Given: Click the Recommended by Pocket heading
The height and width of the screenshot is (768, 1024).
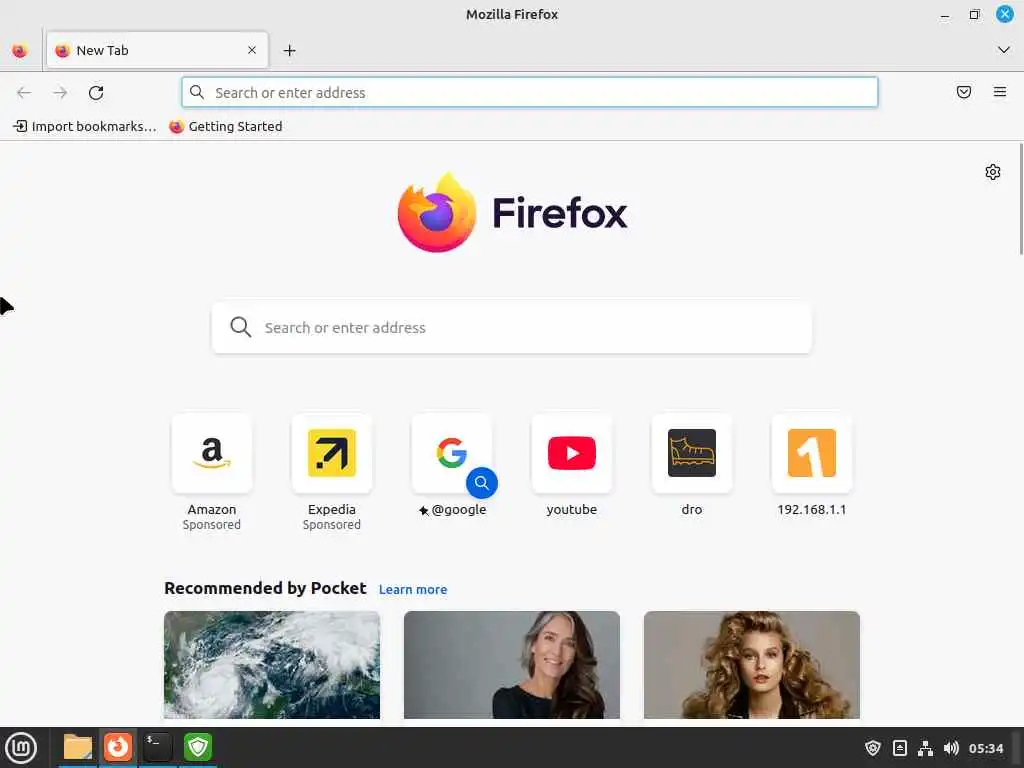Looking at the screenshot, I should (x=265, y=588).
